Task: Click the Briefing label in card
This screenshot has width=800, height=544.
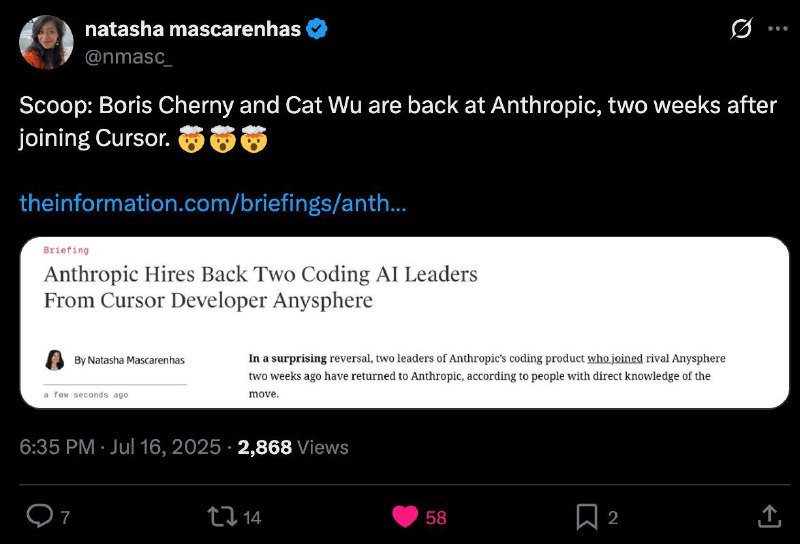Action: coord(66,250)
